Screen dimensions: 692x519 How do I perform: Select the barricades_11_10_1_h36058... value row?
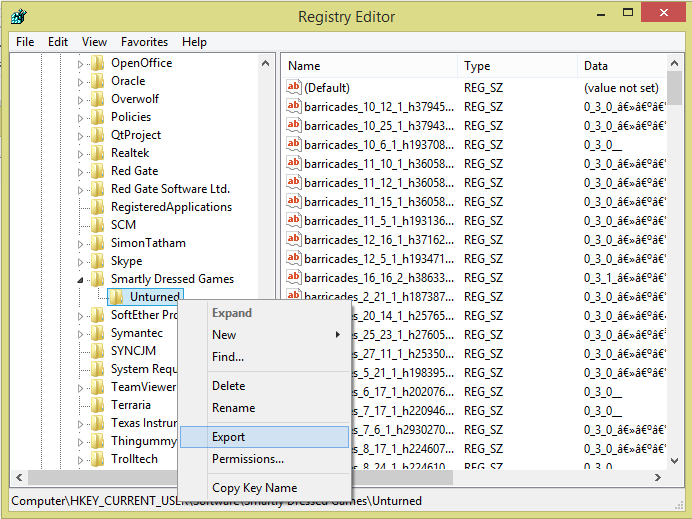tap(474, 164)
